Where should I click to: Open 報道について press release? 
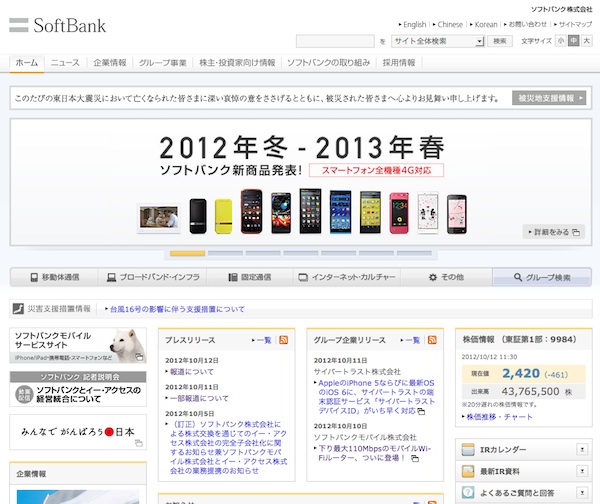pos(192,372)
